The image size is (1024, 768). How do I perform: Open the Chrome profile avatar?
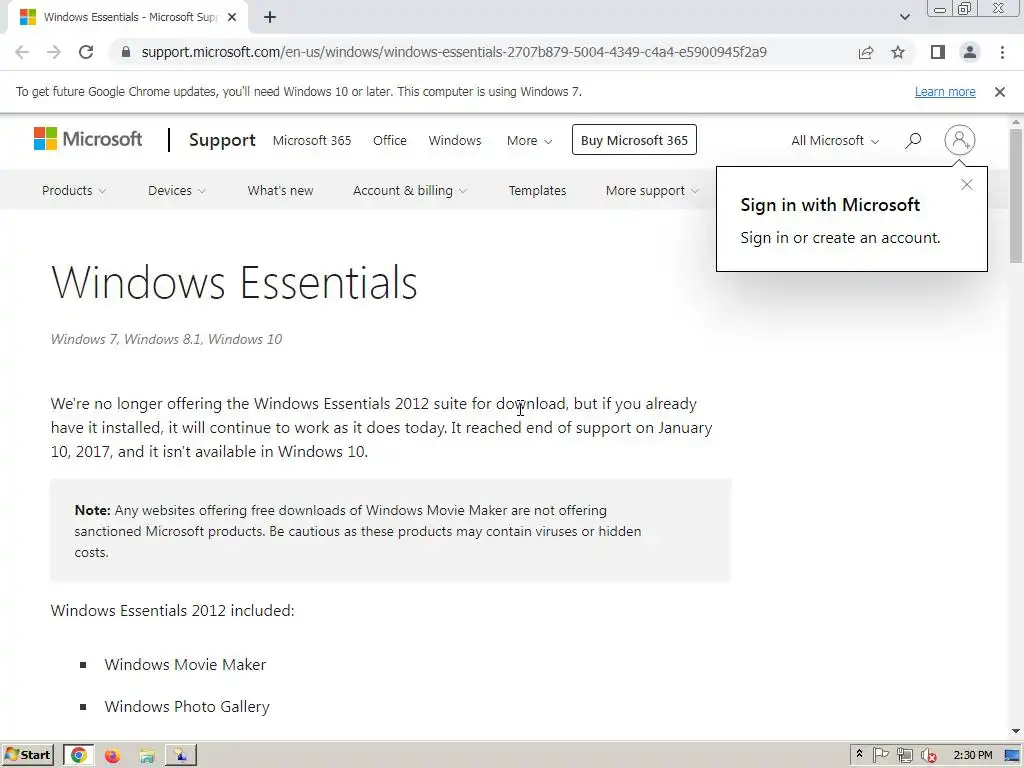pyautogui.click(x=970, y=52)
